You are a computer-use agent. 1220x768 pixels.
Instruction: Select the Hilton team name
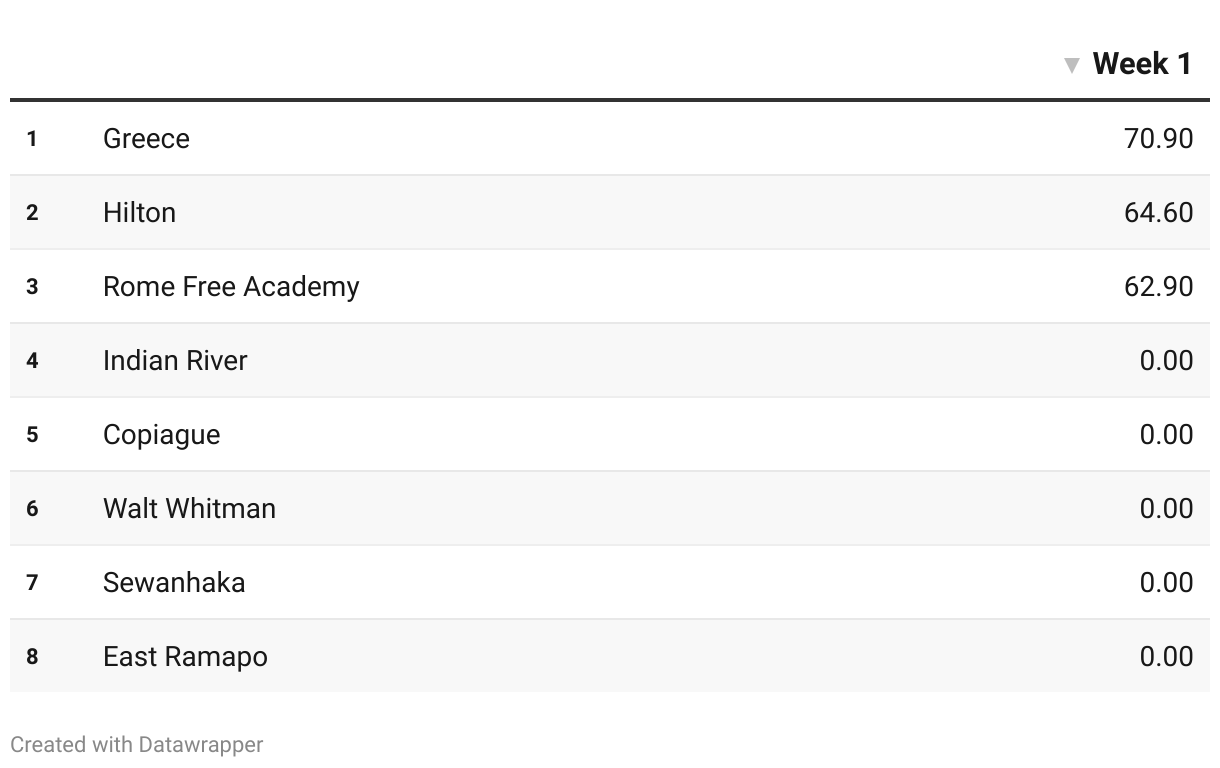(x=139, y=212)
